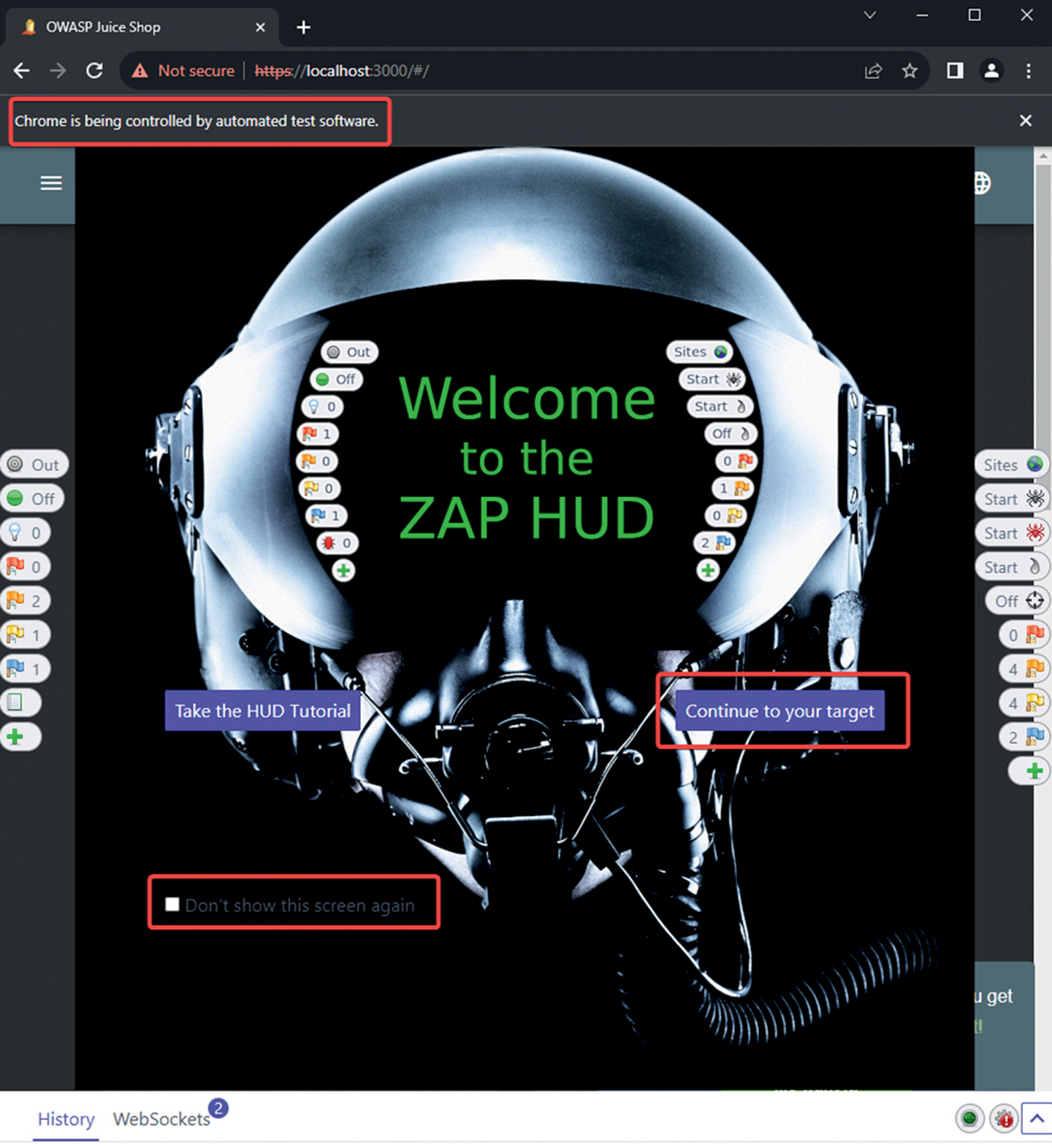The image size is (1052, 1148).
Task: Open page red flag High alerts showing 0
Action: [x=25, y=567]
